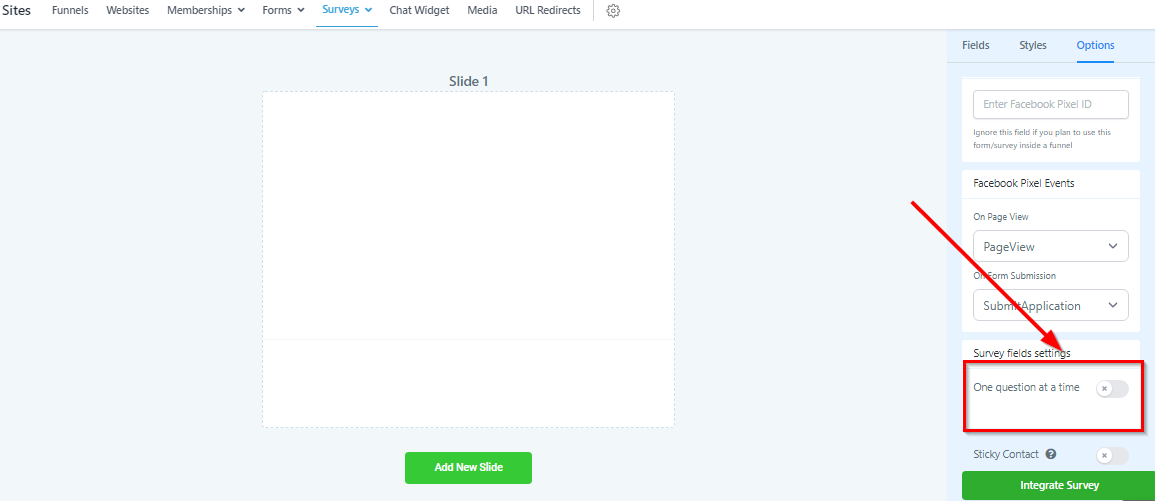
Task: Click the Sticky Contact help icon
Action: (x=1051, y=454)
